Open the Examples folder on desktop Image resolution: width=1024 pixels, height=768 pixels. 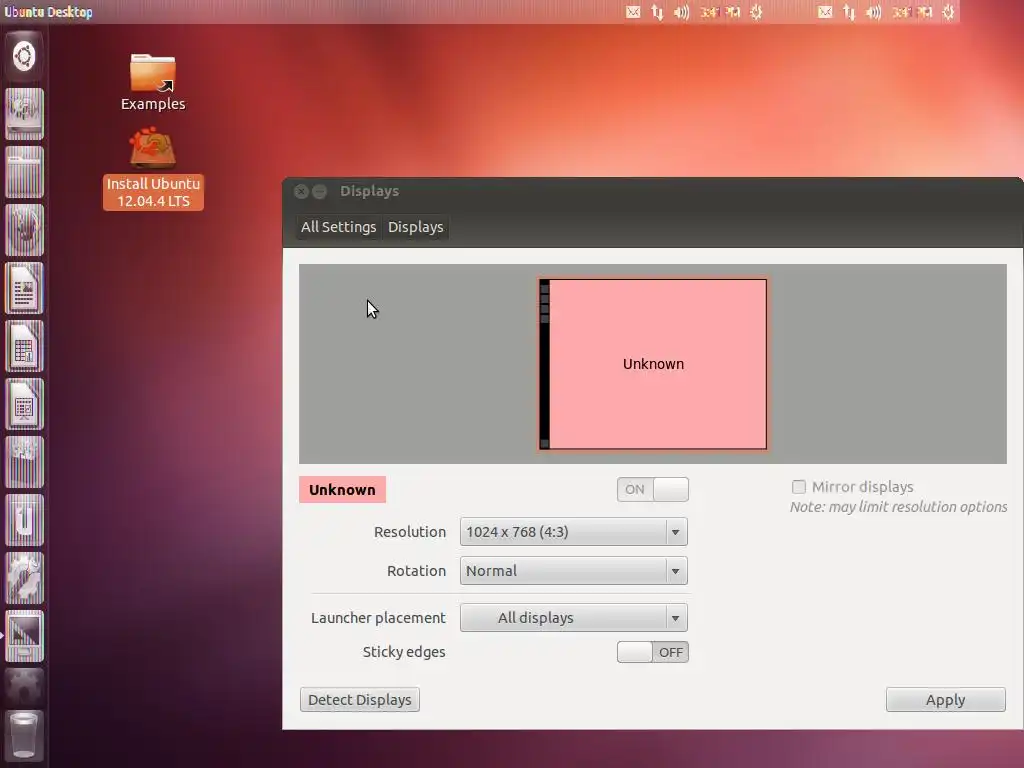tap(153, 82)
